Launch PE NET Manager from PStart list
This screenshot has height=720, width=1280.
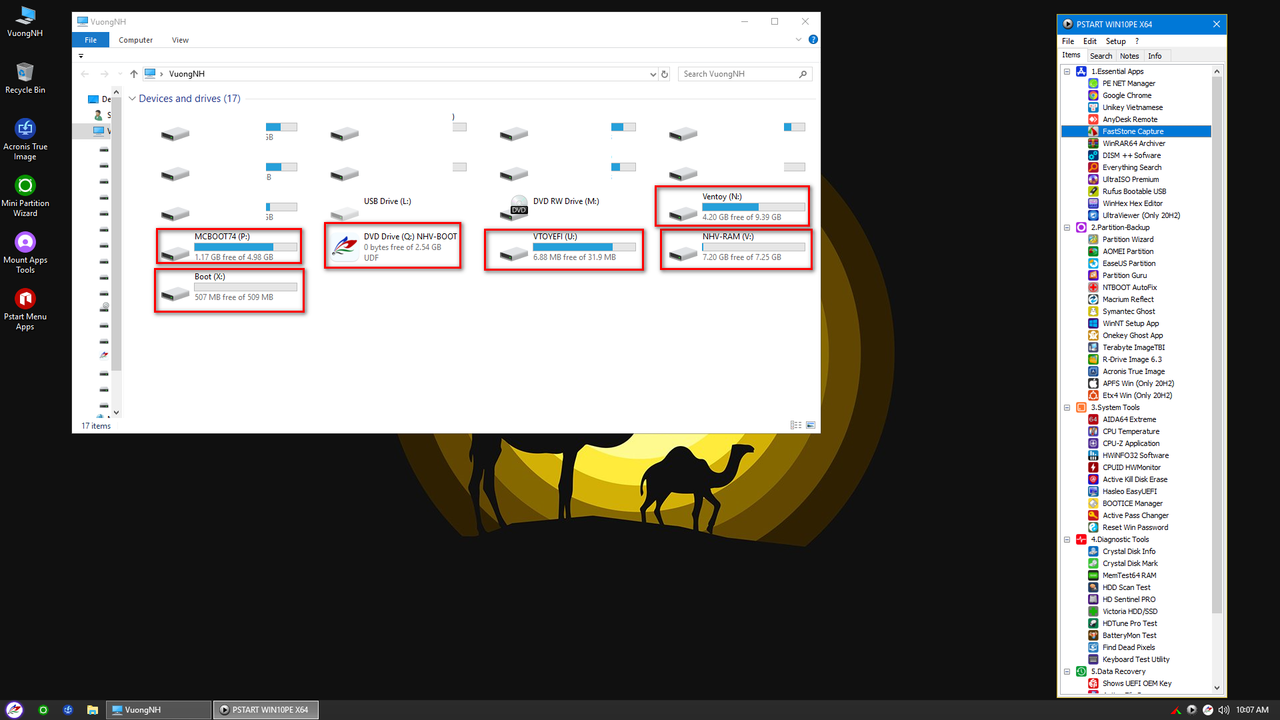coord(1128,83)
